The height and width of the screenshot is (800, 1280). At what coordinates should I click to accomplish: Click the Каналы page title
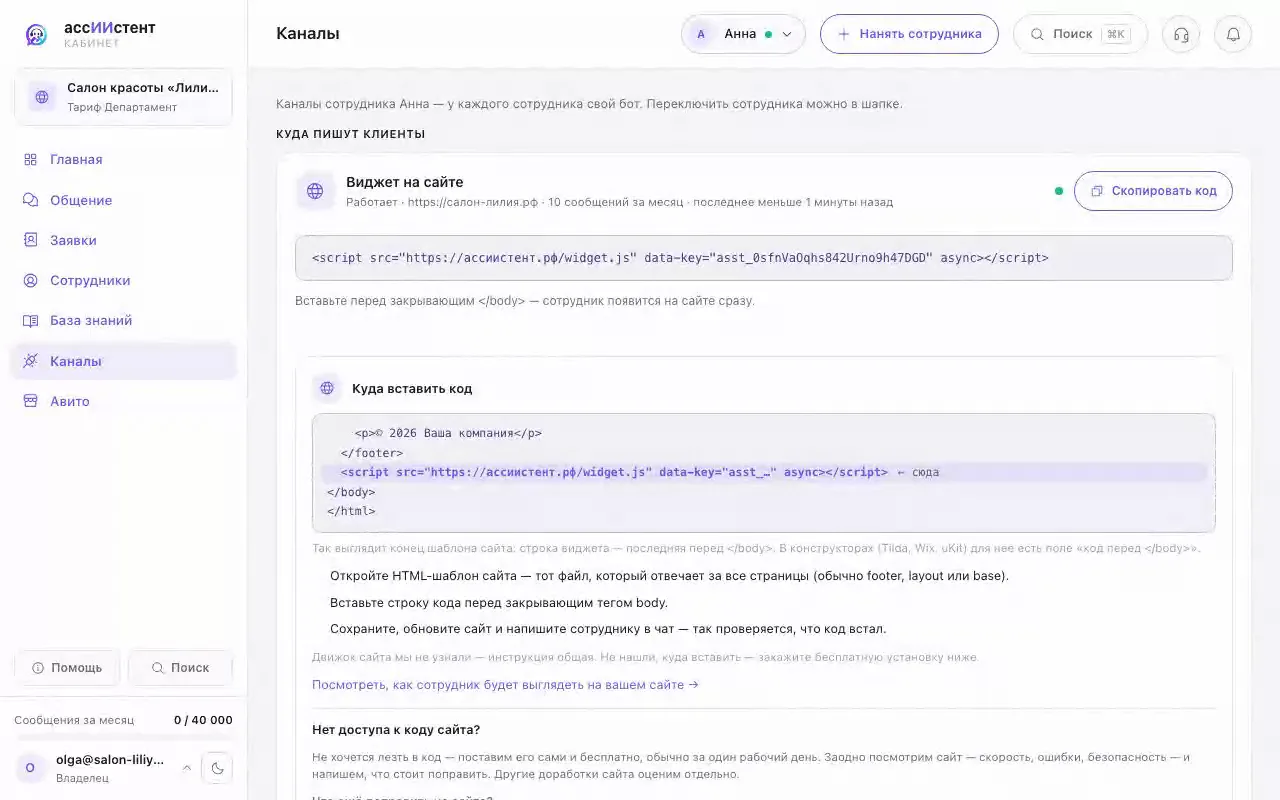308,34
